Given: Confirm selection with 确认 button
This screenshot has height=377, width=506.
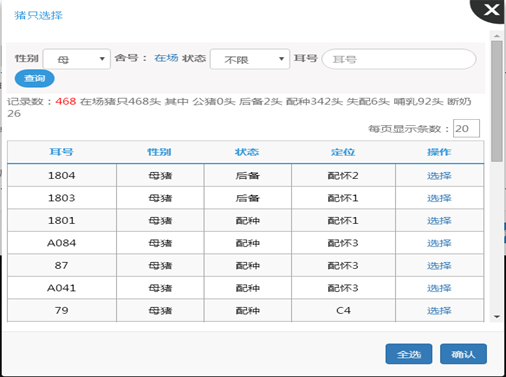Looking at the screenshot, I should pyautogui.click(x=463, y=354).
